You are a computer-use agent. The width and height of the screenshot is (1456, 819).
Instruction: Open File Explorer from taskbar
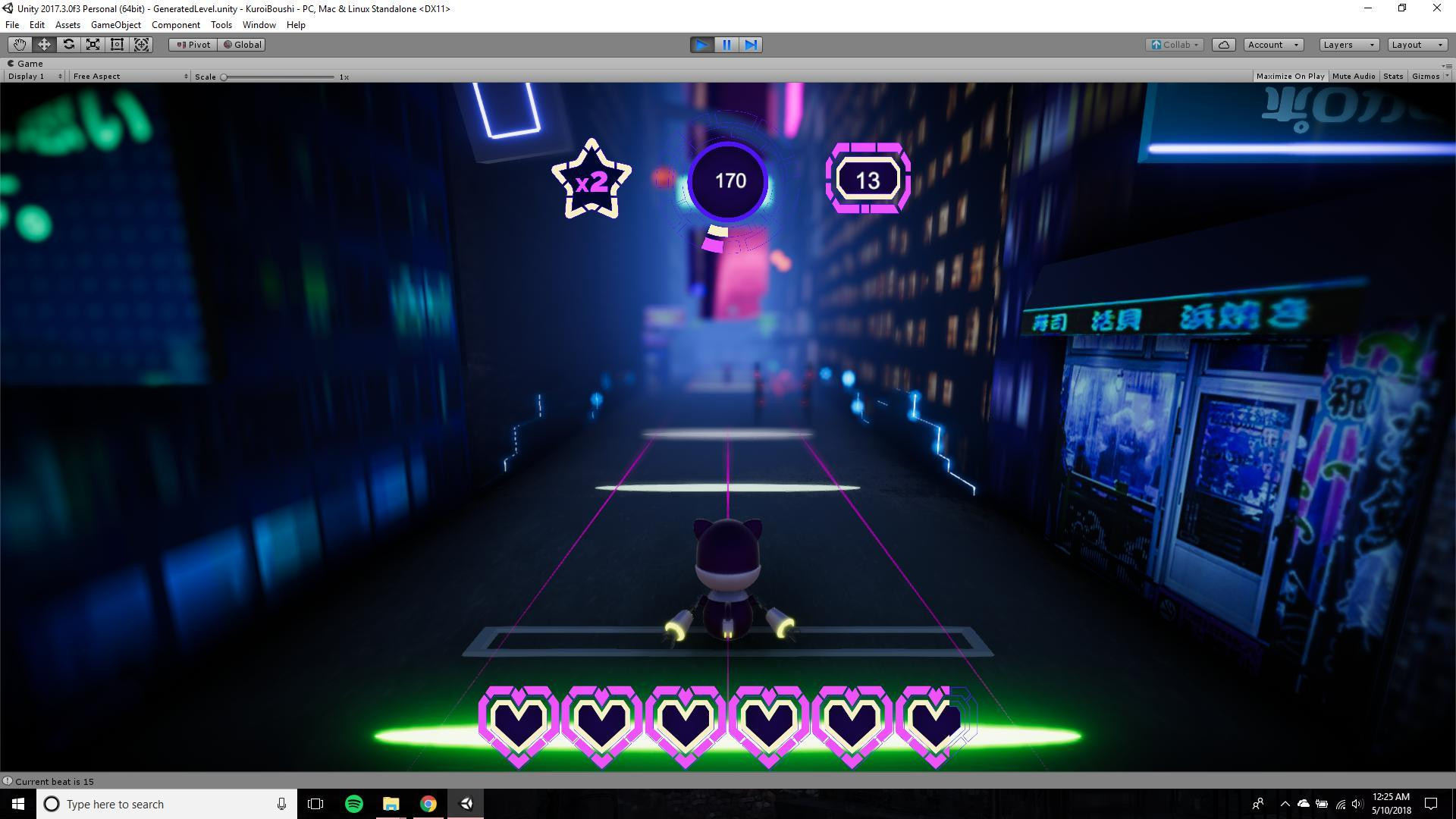click(x=391, y=804)
